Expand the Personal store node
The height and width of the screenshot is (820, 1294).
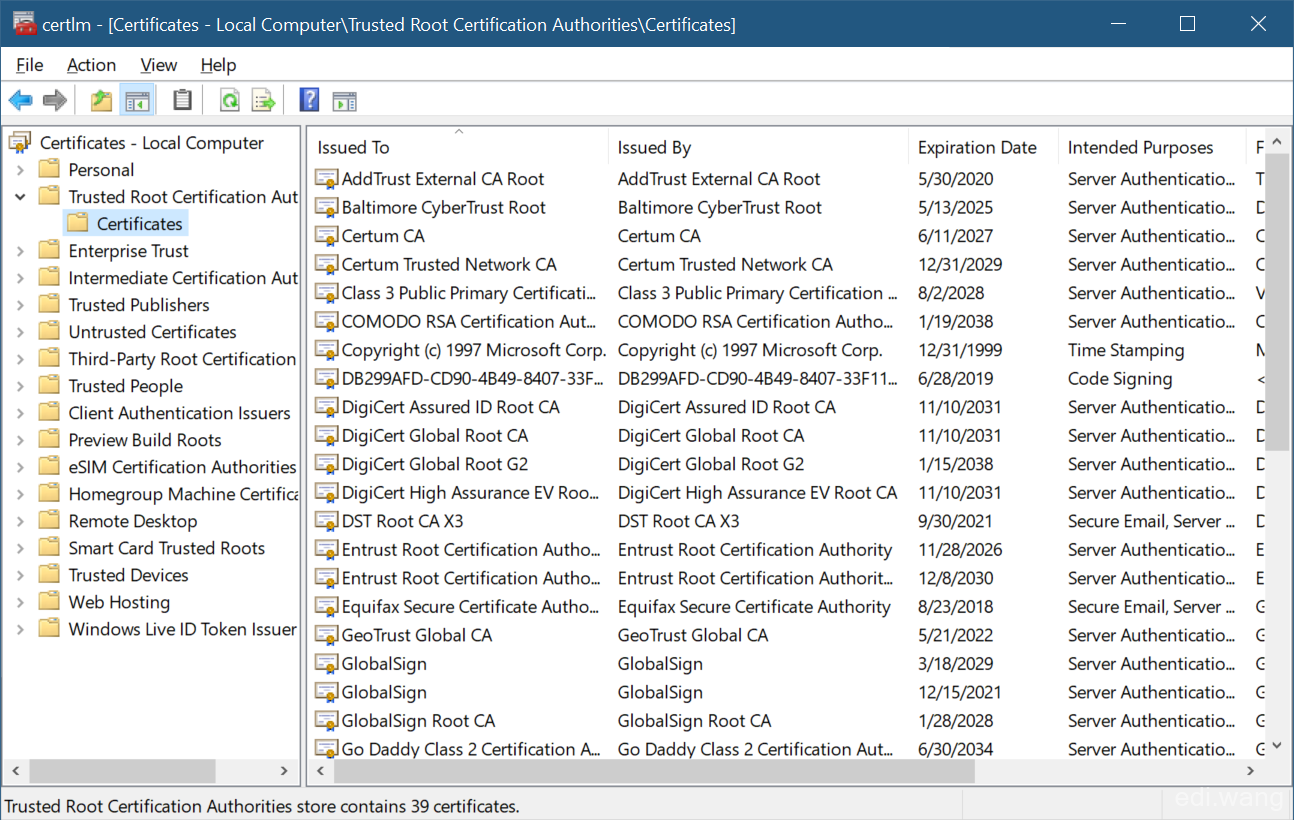[20, 170]
